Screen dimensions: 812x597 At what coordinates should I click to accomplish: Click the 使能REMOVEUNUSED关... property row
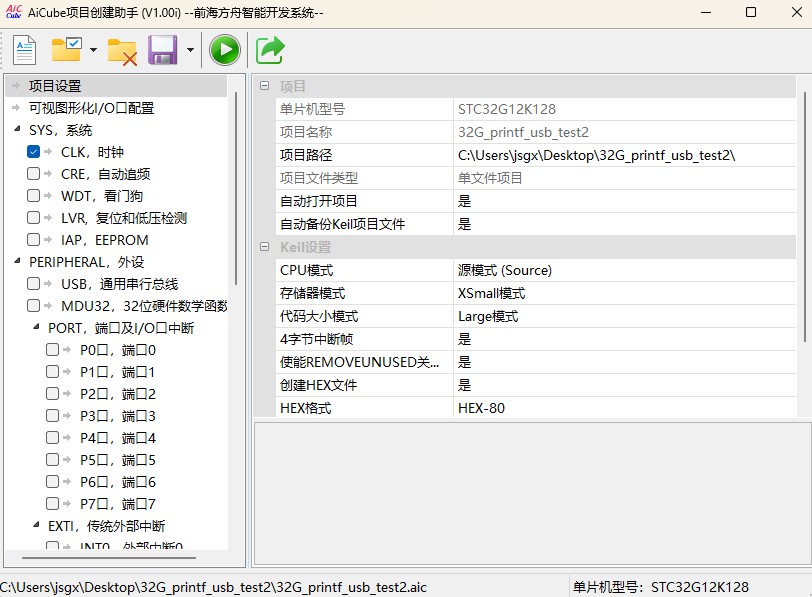(536, 362)
